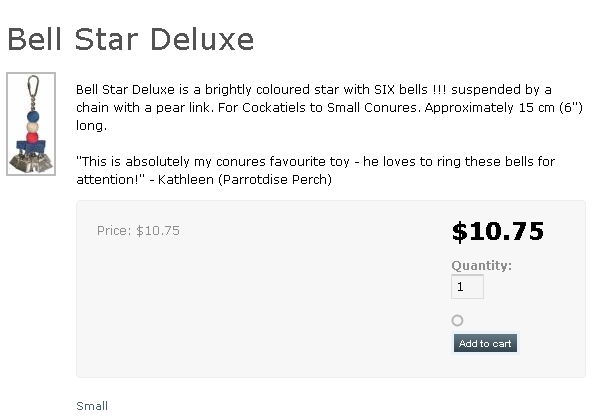Image resolution: width=599 pixels, height=419 pixels.
Task: Click the Quantity label
Action: click(x=481, y=265)
